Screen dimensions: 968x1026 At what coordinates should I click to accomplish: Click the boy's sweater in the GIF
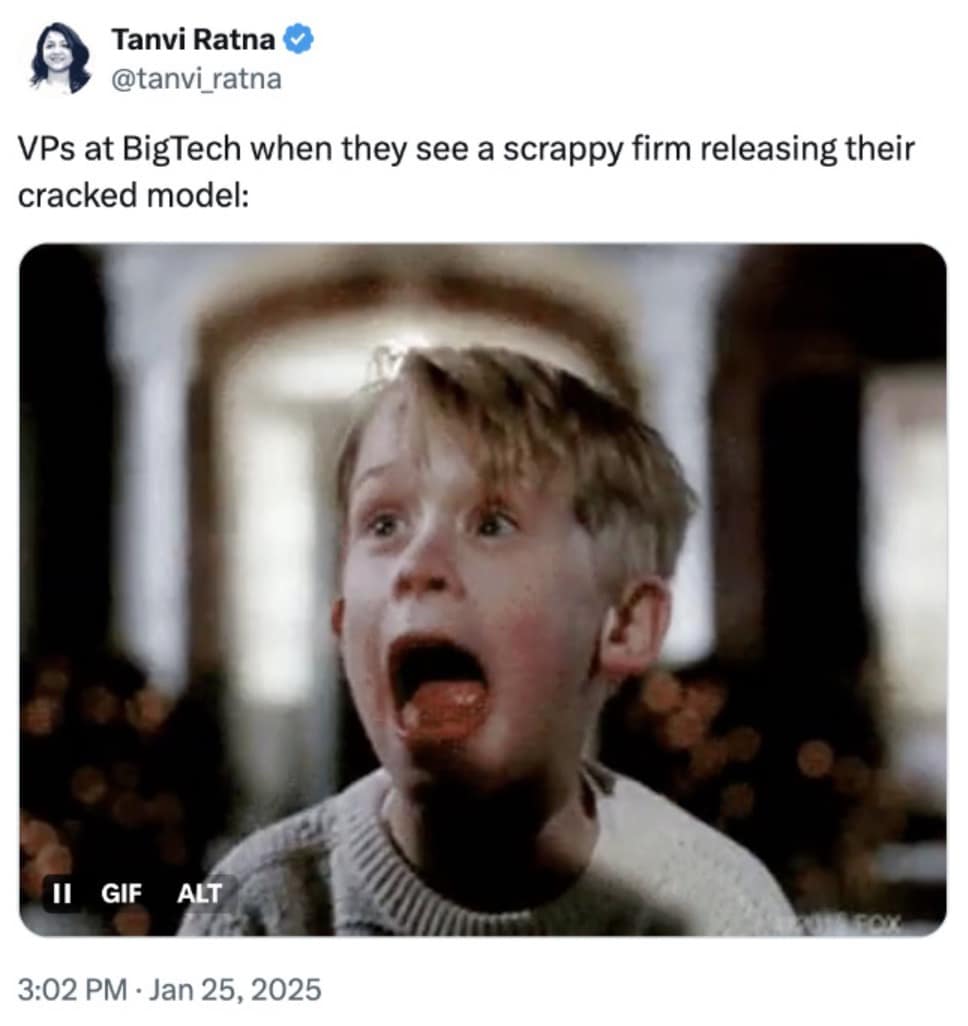pyautogui.click(x=497, y=870)
